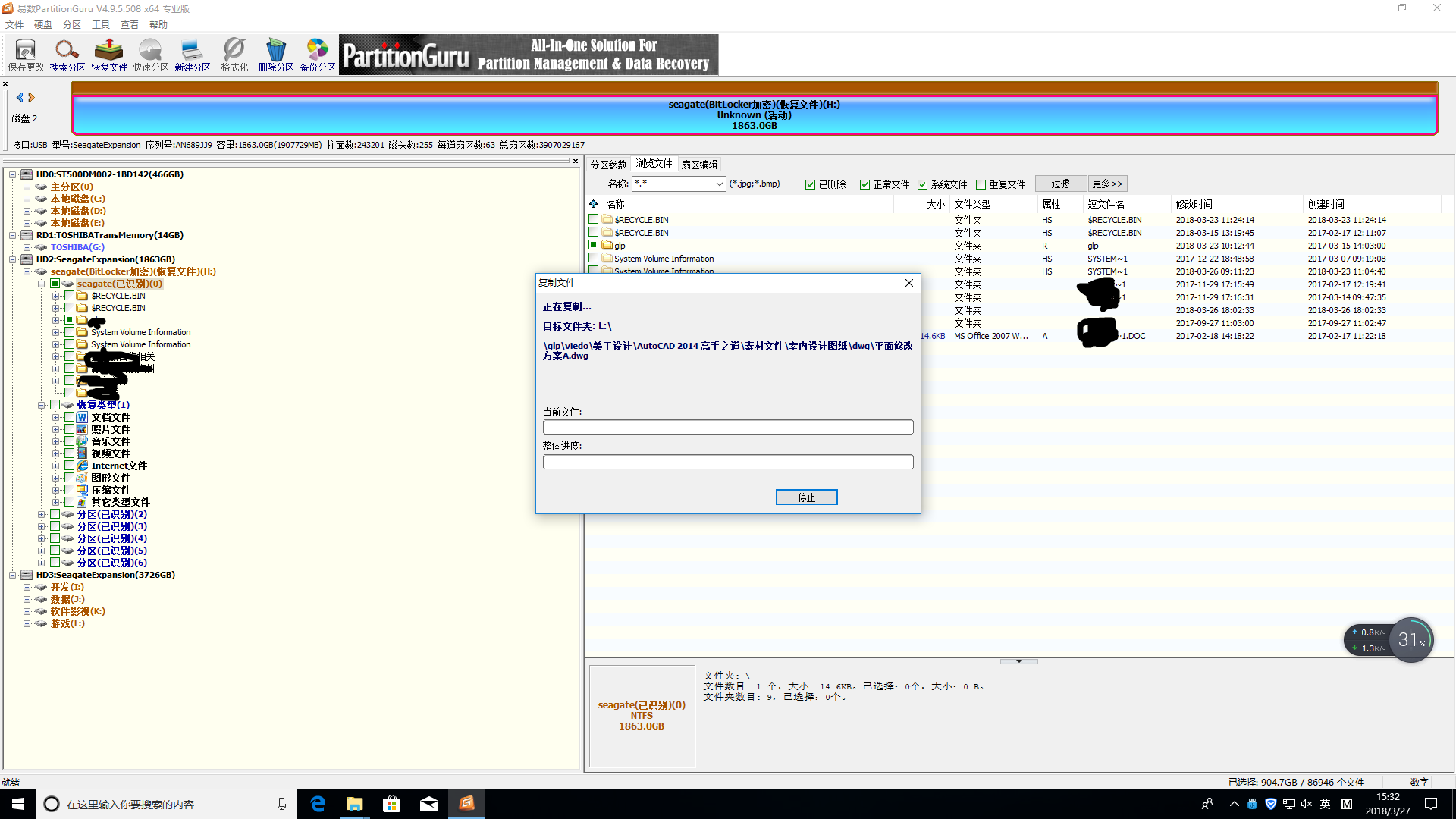Enable the 重复文件 duplicate files checkbox
This screenshot has height=819, width=1456.
pos(981,184)
